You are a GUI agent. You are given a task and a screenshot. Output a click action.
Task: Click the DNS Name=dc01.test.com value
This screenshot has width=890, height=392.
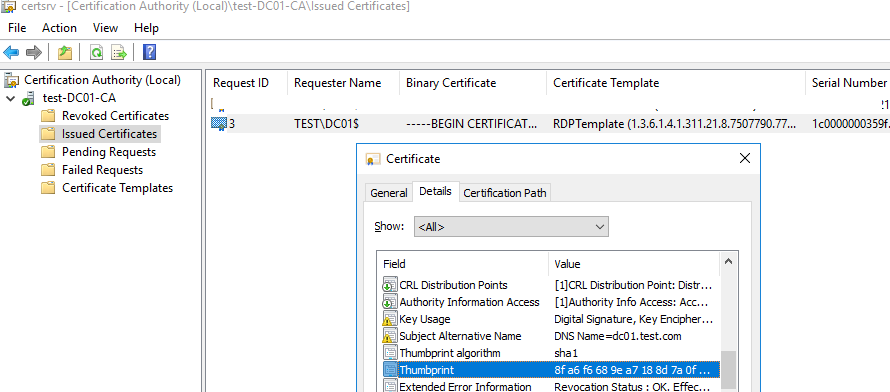pos(618,336)
